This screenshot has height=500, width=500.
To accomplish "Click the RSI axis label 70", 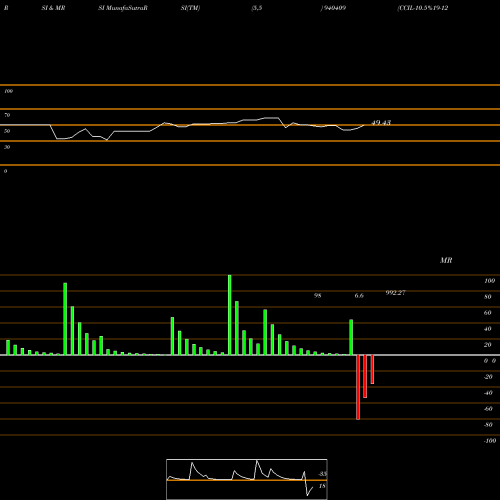I will coord(7,115).
